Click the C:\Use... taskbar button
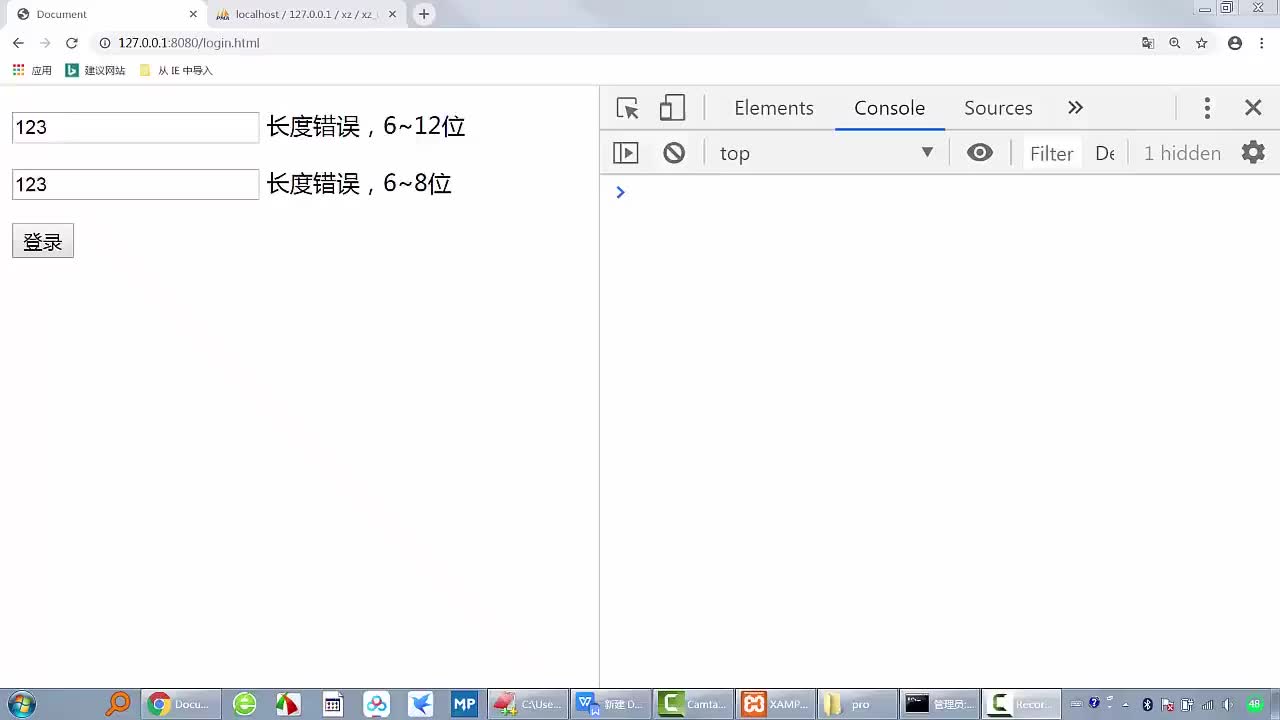The height and width of the screenshot is (720, 1280). click(x=528, y=704)
